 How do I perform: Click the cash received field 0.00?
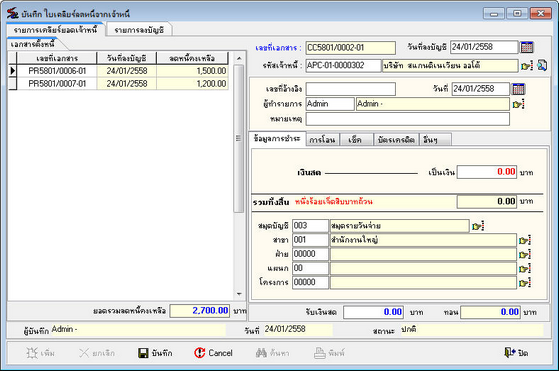pyautogui.click(x=373, y=312)
